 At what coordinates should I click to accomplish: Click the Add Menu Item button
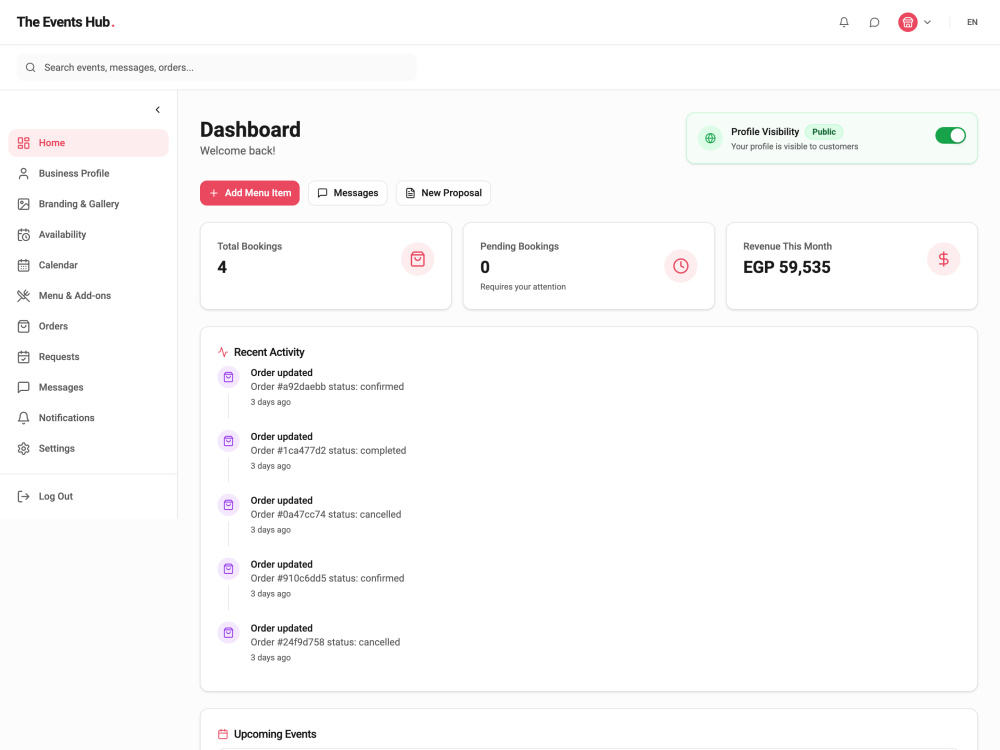tap(249, 193)
